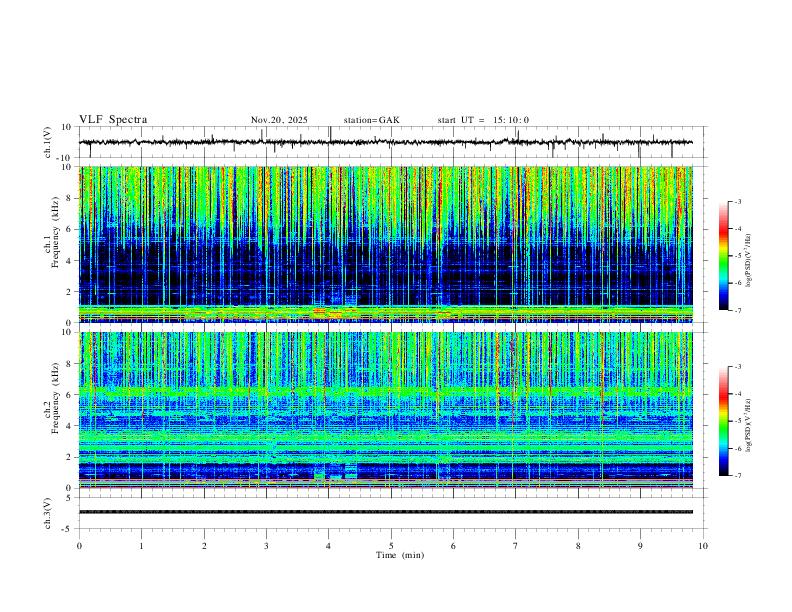Click the "VLF Spectra" title text
The height and width of the screenshot is (612, 792).
[x=113, y=120]
